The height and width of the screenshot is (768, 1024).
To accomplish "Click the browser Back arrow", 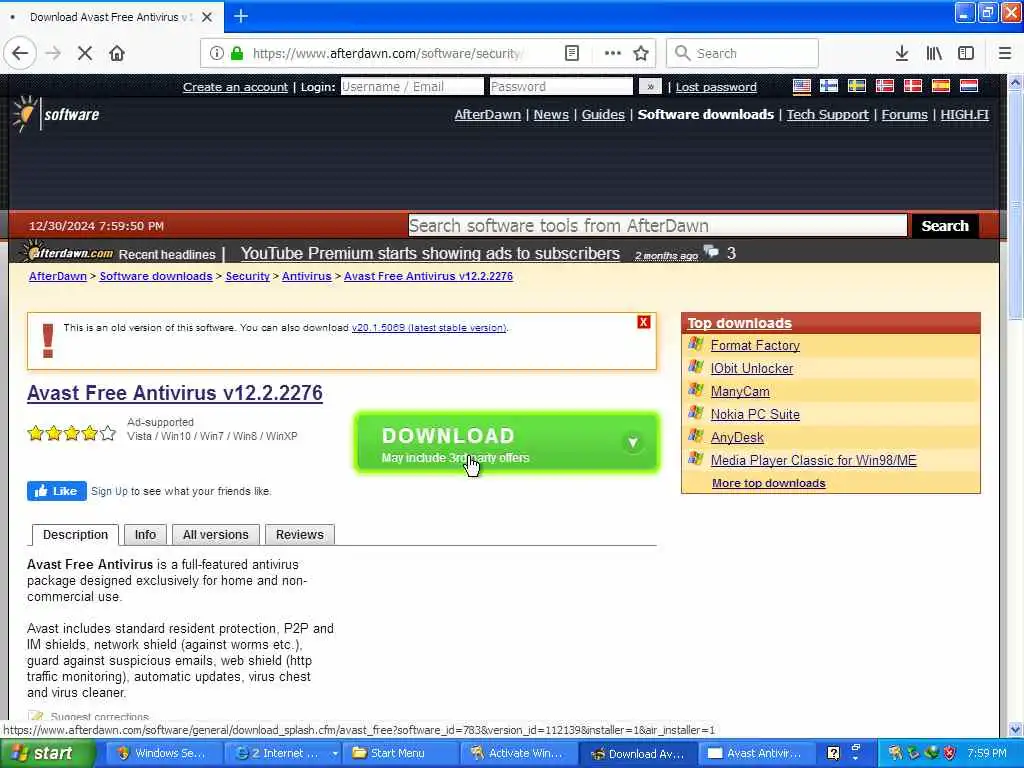I will tap(20, 53).
